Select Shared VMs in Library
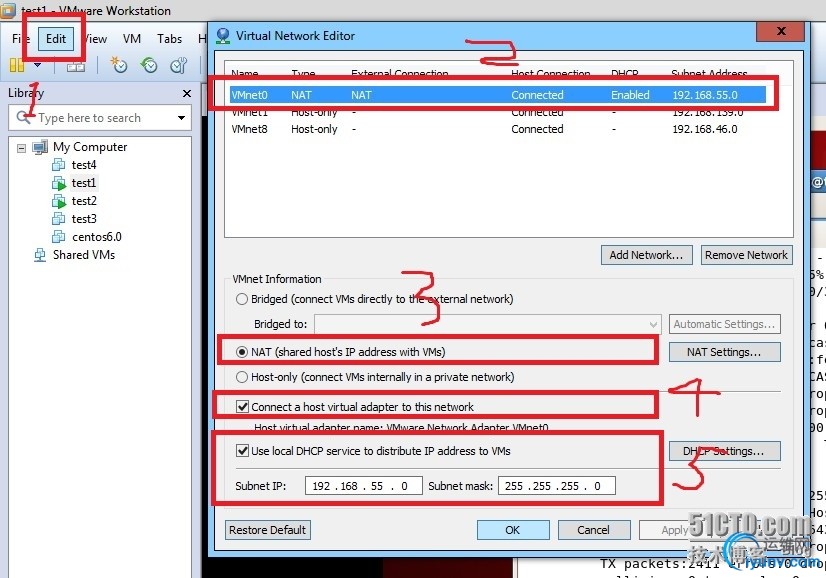Image resolution: width=826 pixels, height=578 pixels. (x=84, y=255)
